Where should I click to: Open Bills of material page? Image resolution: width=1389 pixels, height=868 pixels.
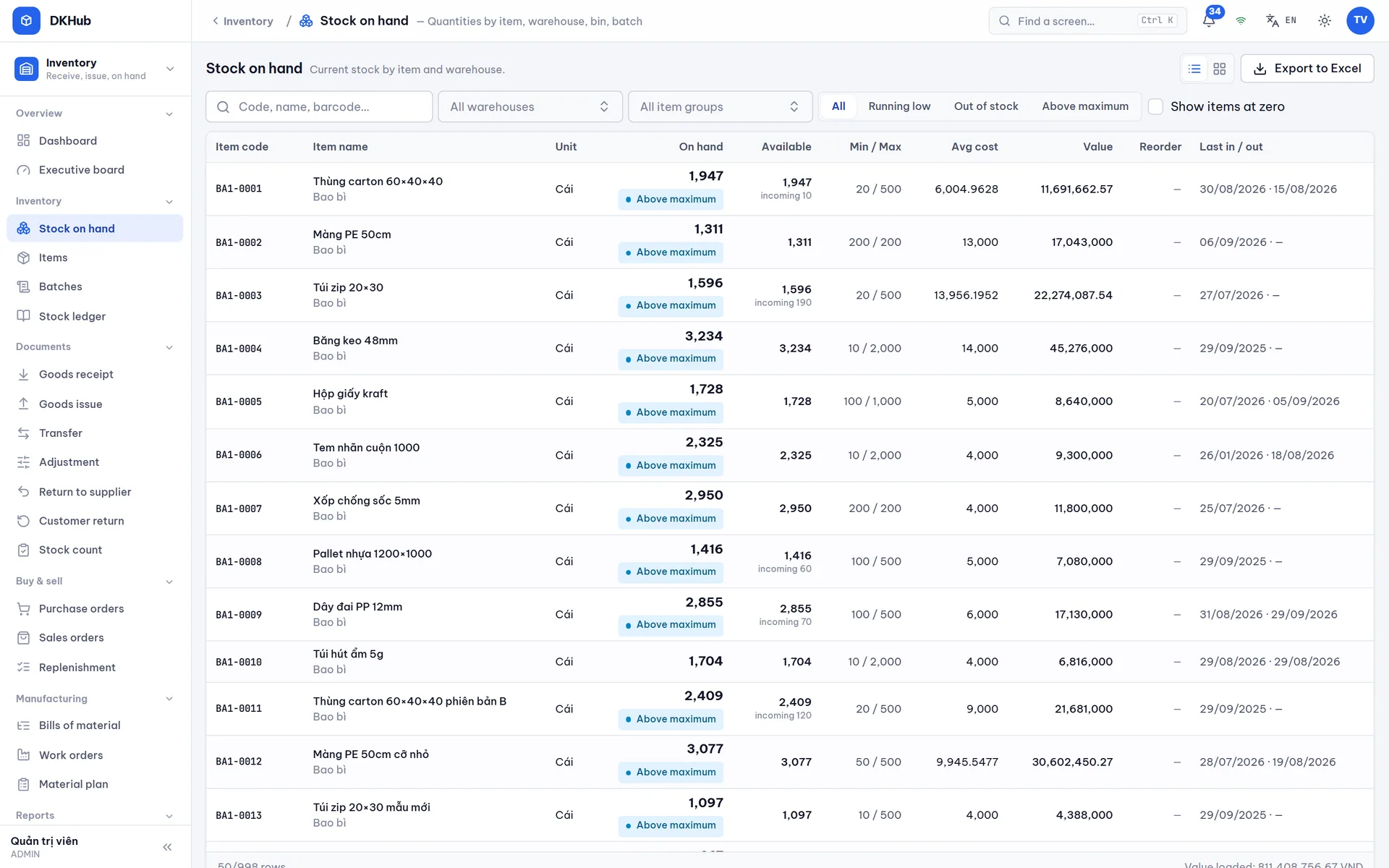tap(95, 726)
